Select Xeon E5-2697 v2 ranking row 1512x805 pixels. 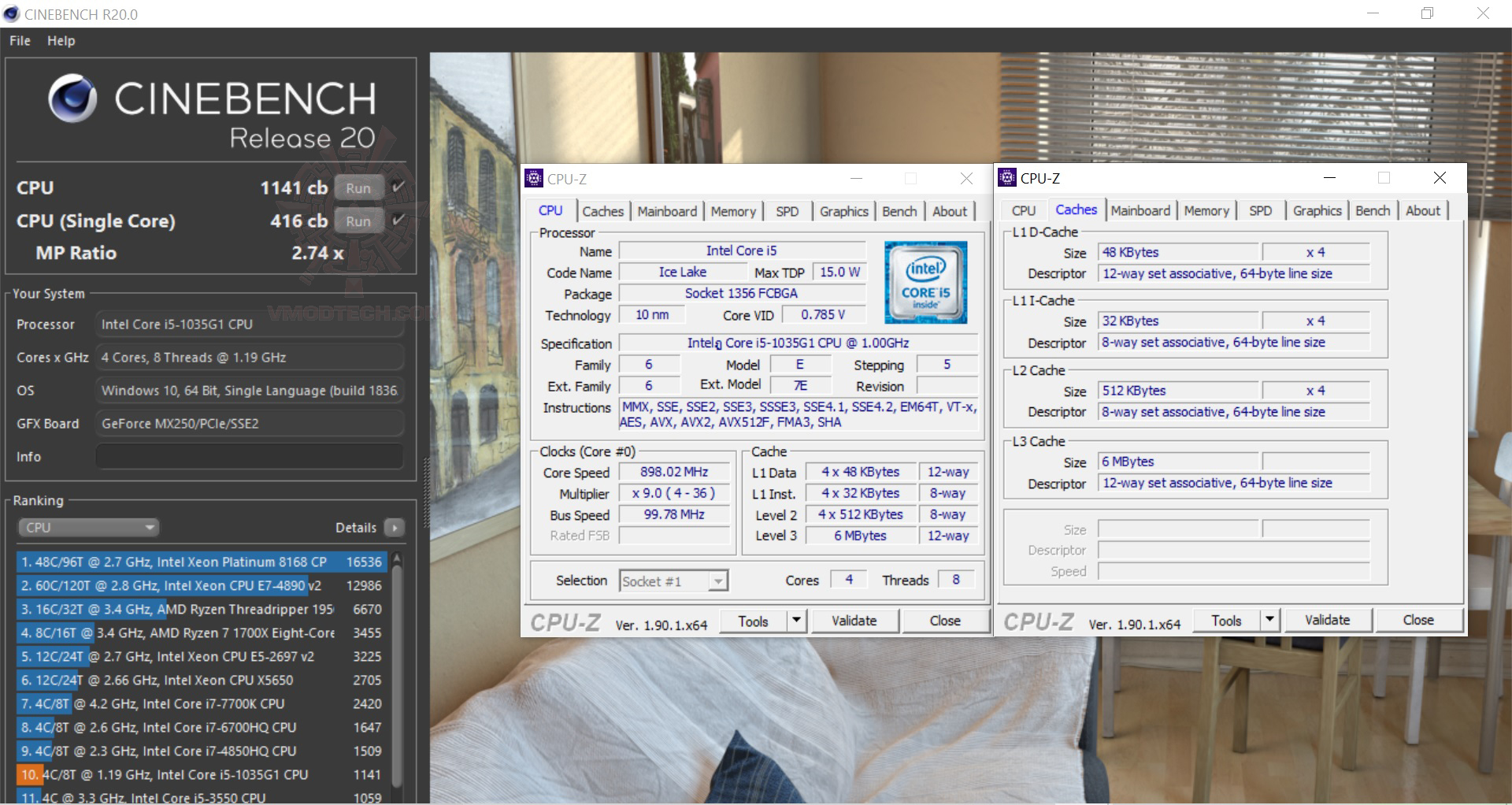click(200, 657)
